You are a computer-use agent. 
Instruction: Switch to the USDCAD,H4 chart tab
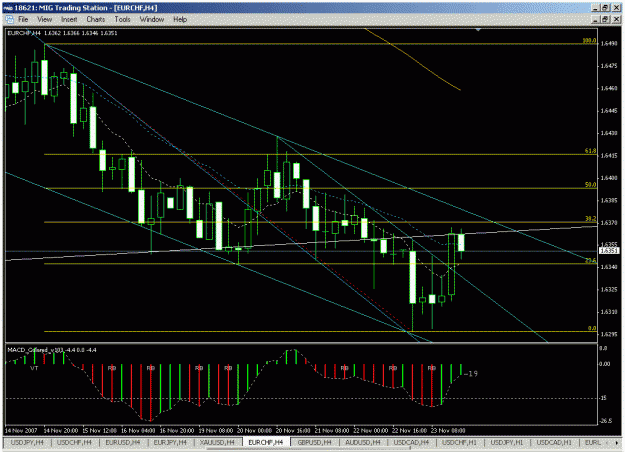(x=411, y=442)
